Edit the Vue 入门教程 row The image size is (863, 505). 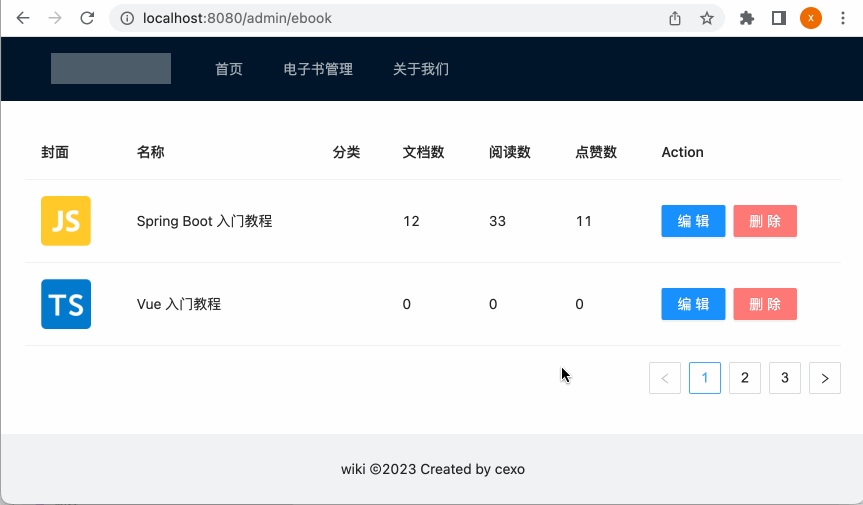click(x=693, y=304)
